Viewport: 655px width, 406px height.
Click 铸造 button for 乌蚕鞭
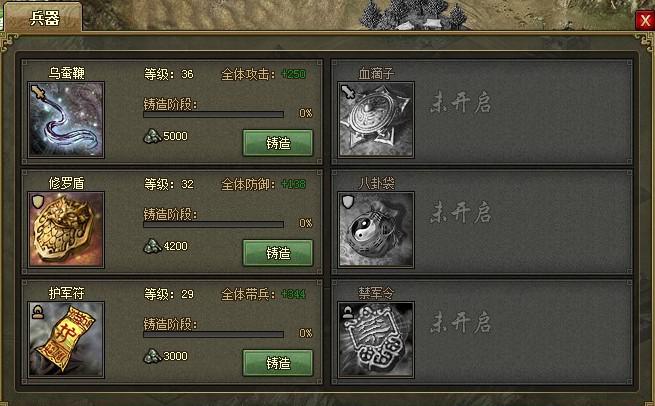pyautogui.click(x=278, y=143)
